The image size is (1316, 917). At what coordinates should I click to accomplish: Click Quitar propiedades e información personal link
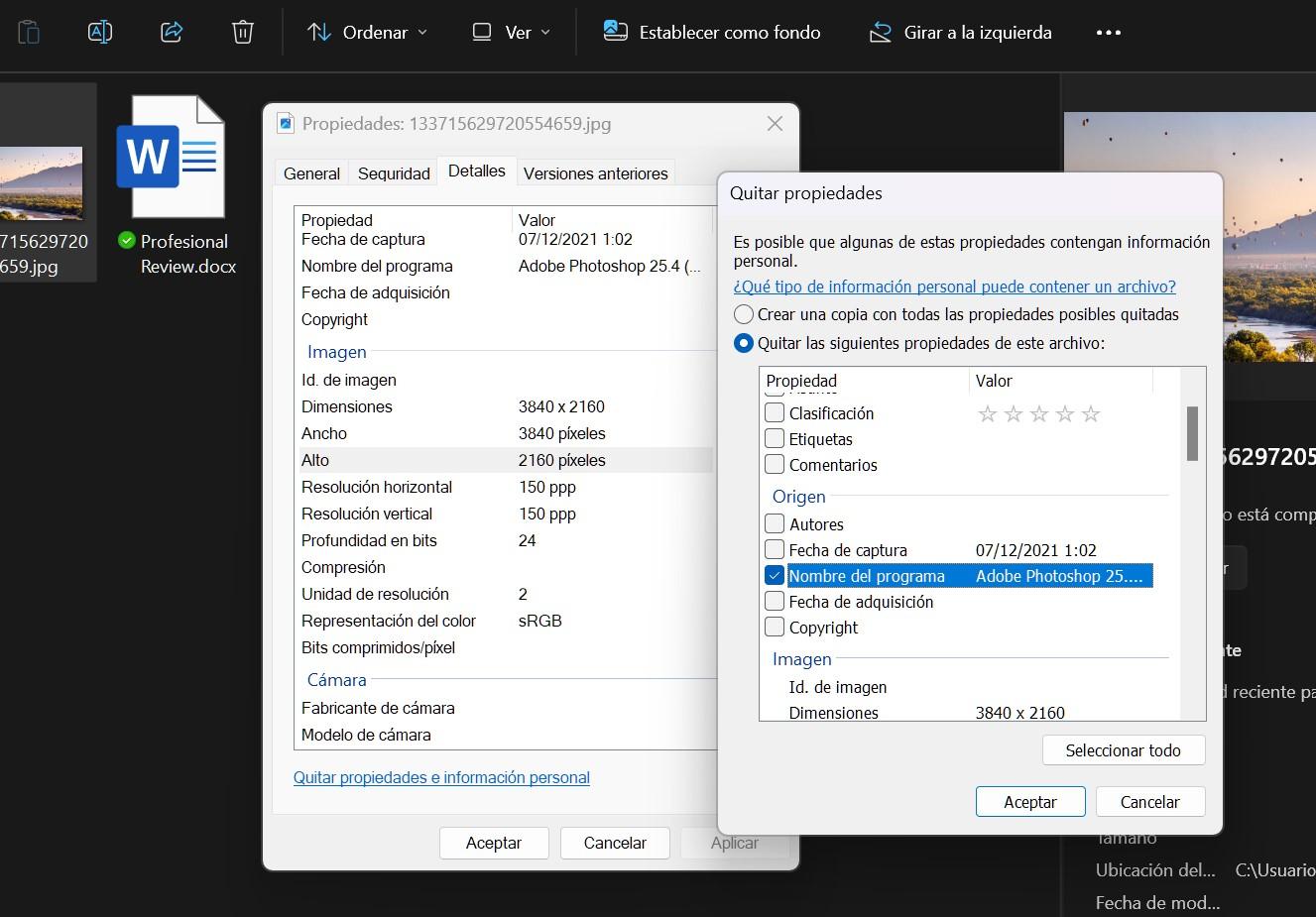pyautogui.click(x=441, y=778)
